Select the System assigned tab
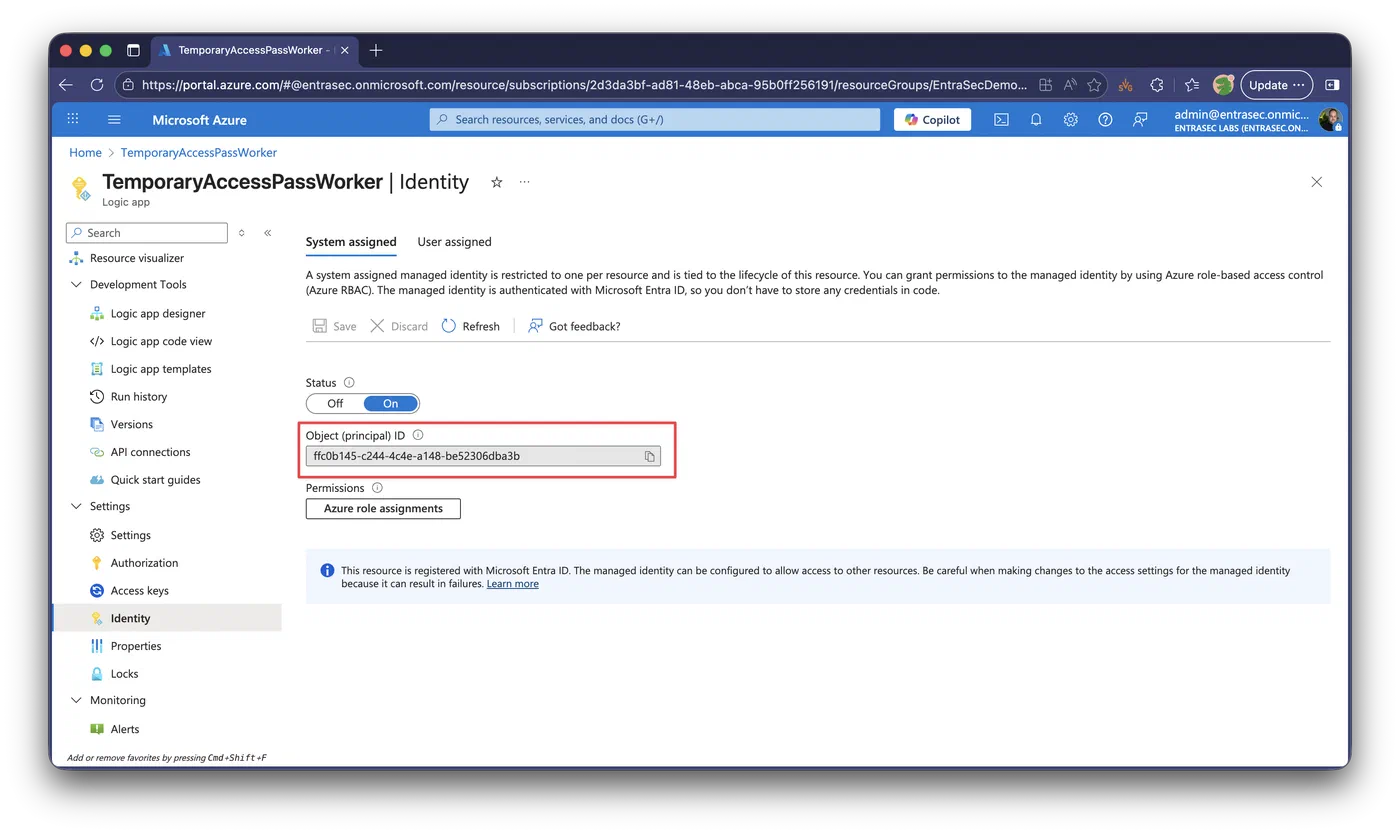The height and width of the screenshot is (834, 1400). (351, 242)
